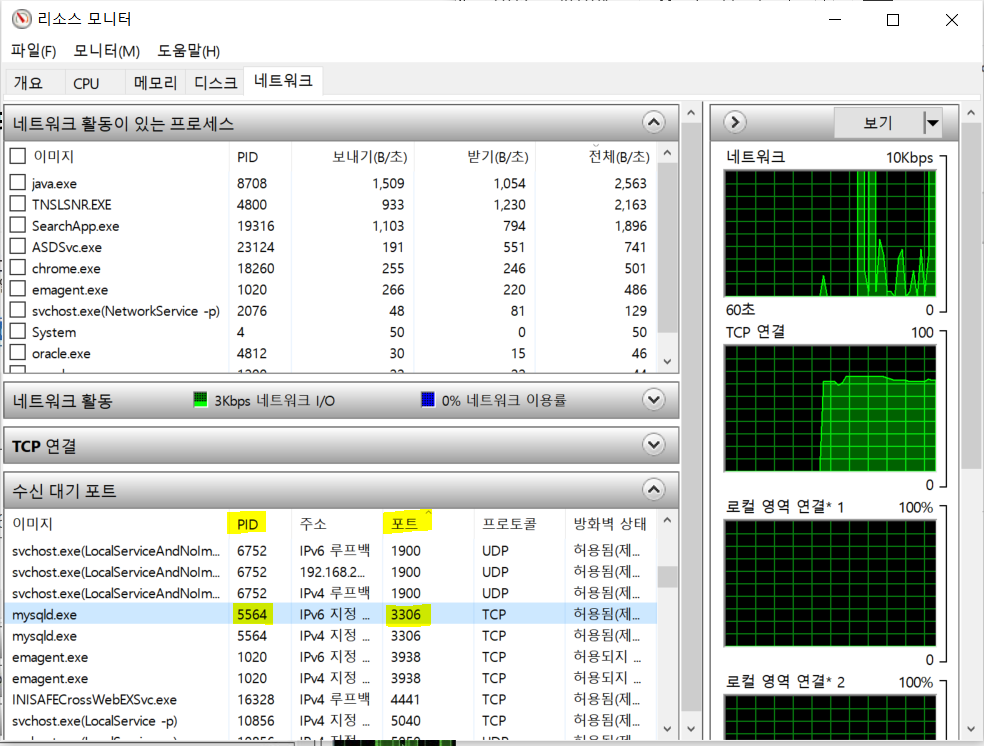Viewport: 984px width, 746px height.
Task: Click the right panel arrow icon
Action: 733,121
